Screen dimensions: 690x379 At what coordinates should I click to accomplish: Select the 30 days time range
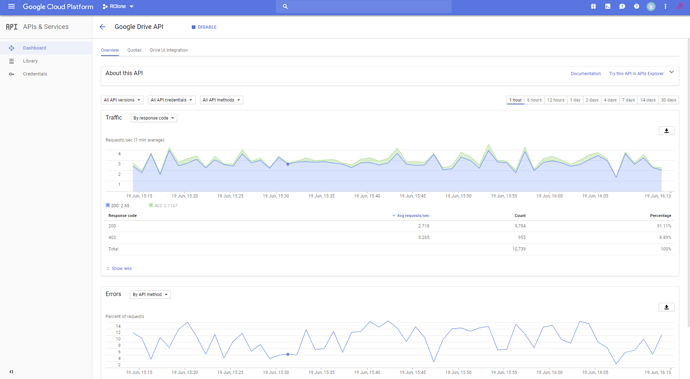coord(668,100)
